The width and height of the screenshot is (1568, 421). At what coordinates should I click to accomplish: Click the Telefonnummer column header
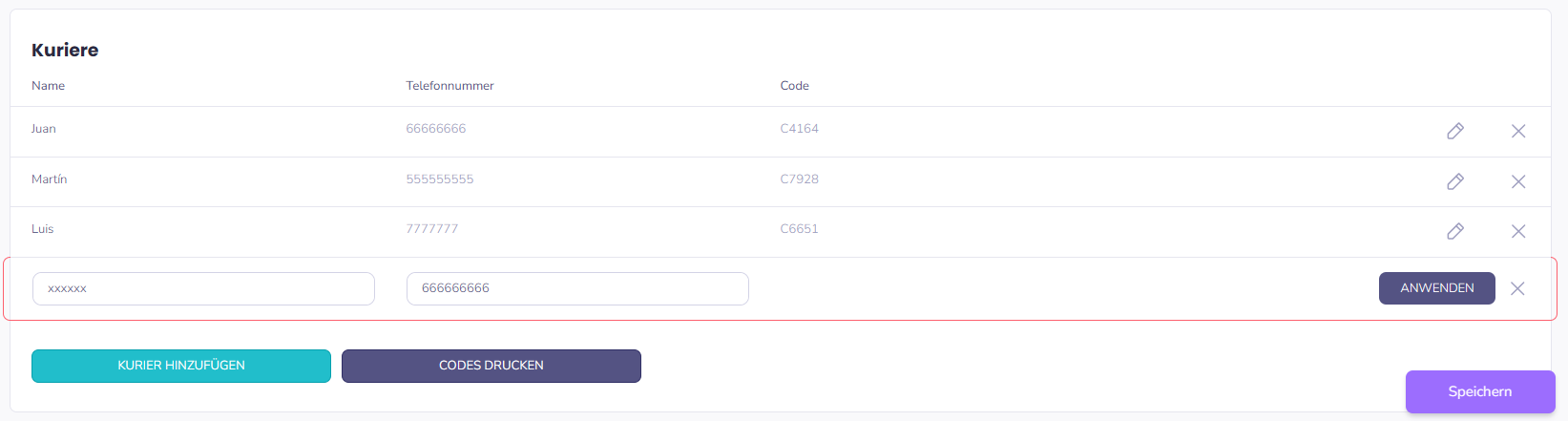449,86
